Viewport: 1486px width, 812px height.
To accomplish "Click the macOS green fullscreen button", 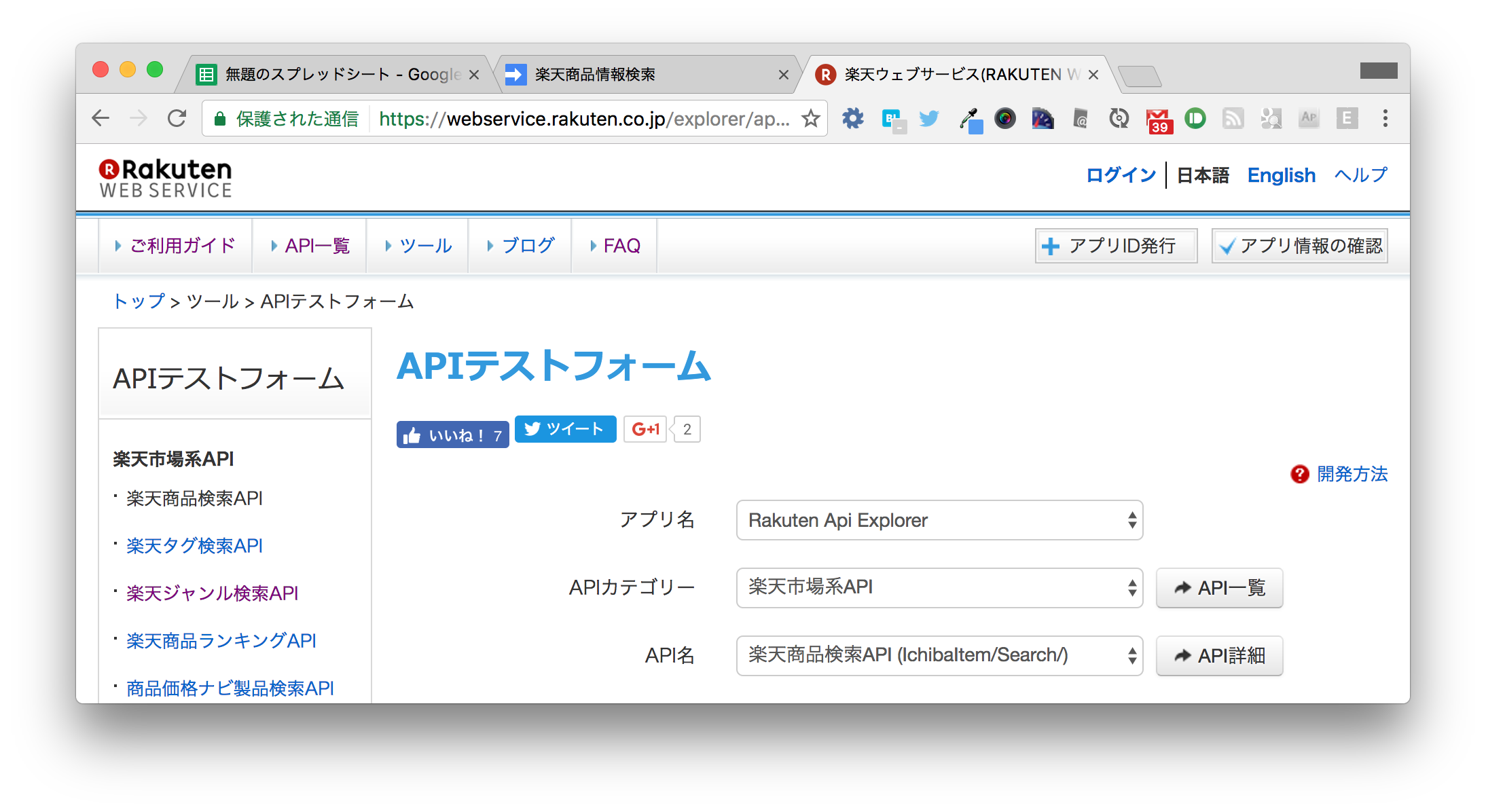I will [155, 69].
